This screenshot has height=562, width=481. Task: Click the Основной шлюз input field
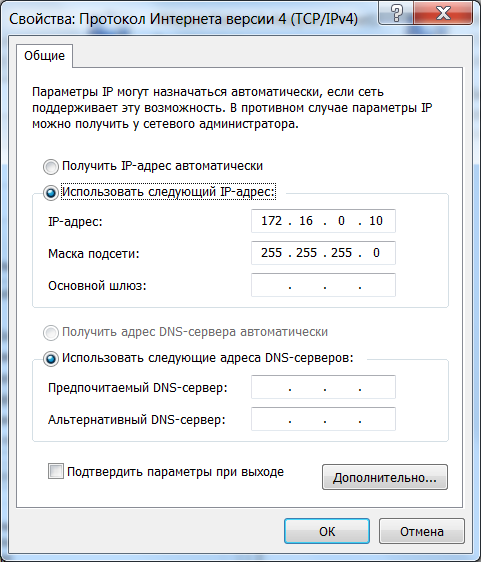coord(323,285)
